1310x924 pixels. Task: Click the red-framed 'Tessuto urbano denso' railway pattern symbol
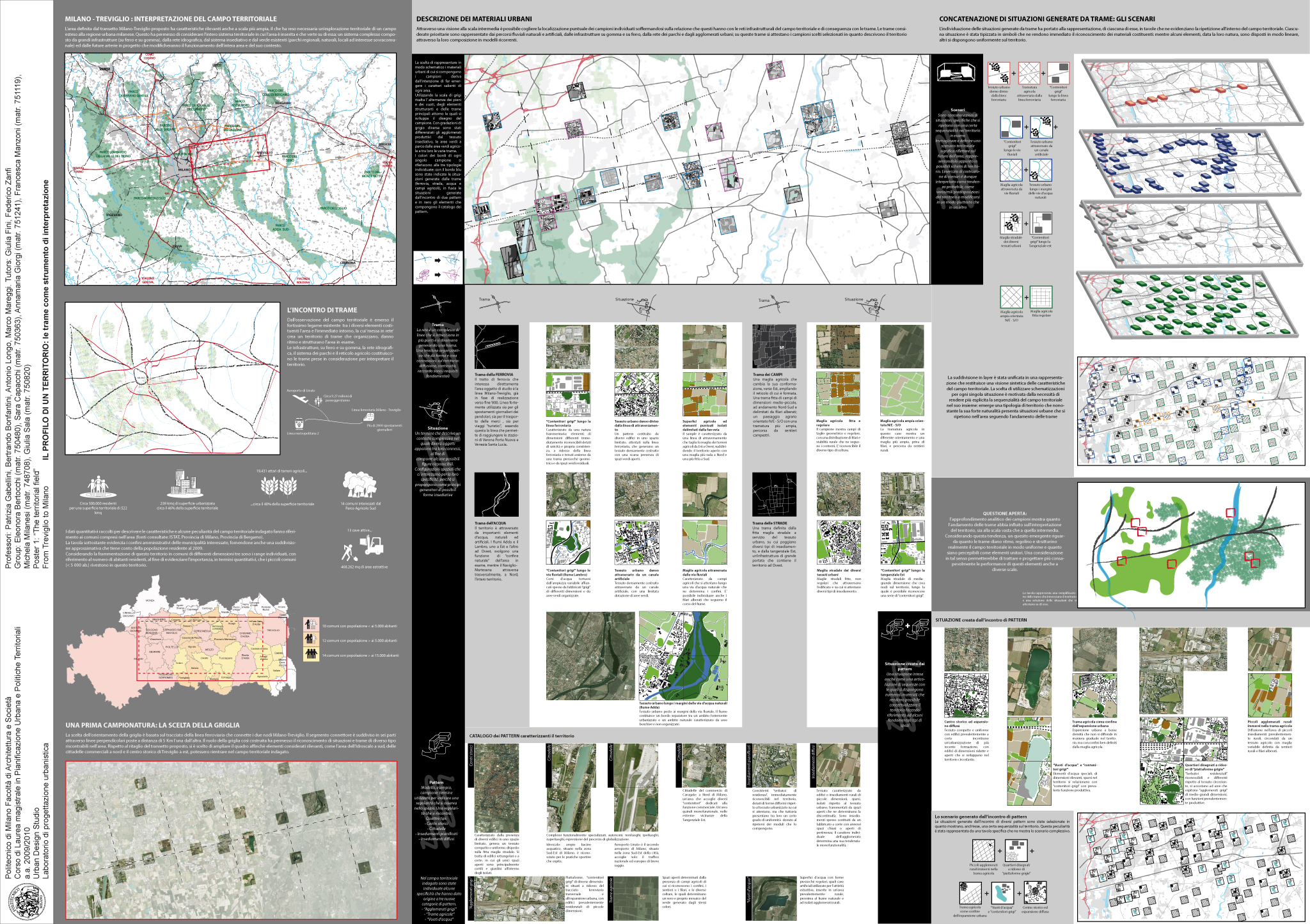998,73
